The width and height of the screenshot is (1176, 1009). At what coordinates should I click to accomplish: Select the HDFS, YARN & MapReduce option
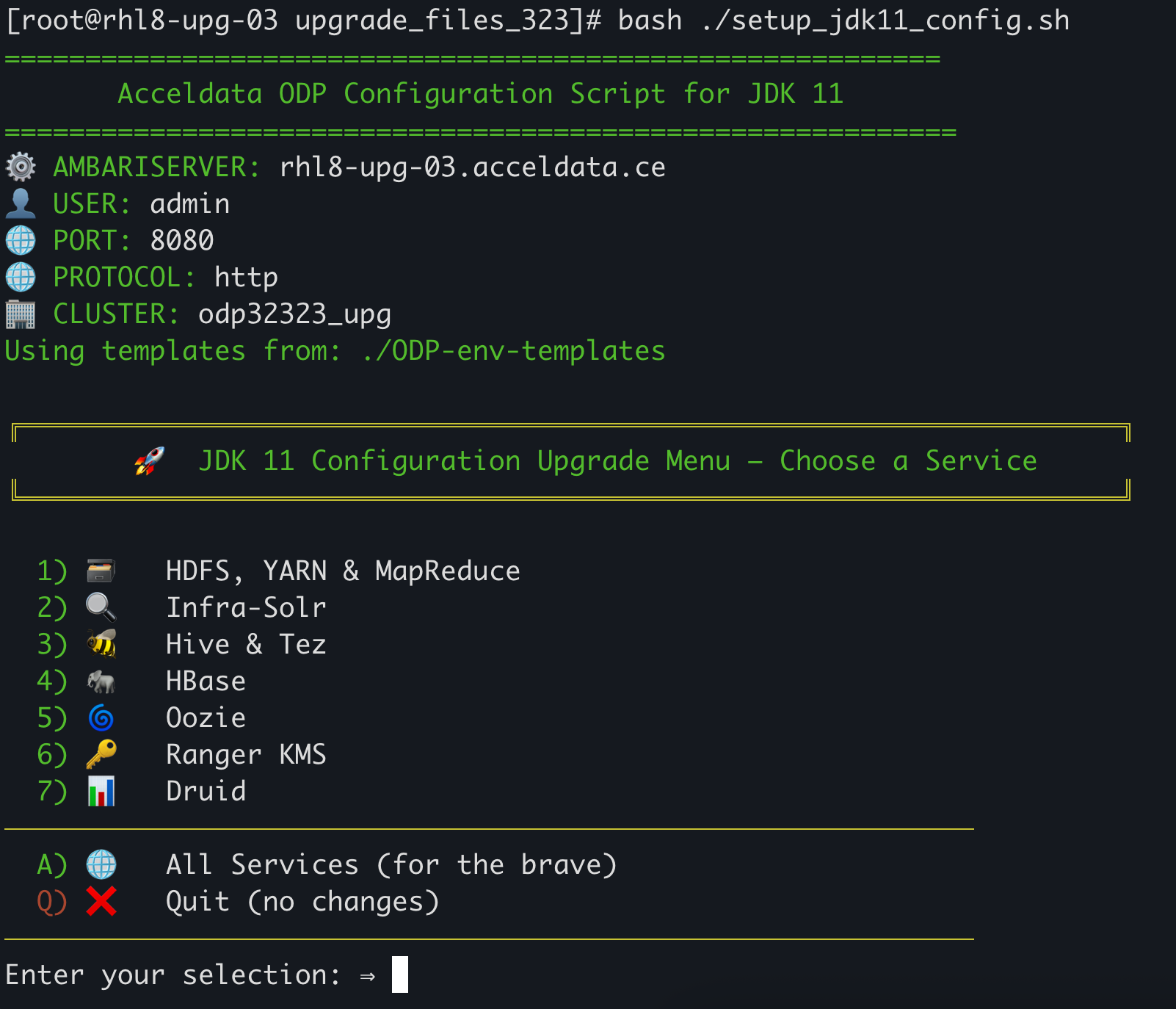click(343, 571)
